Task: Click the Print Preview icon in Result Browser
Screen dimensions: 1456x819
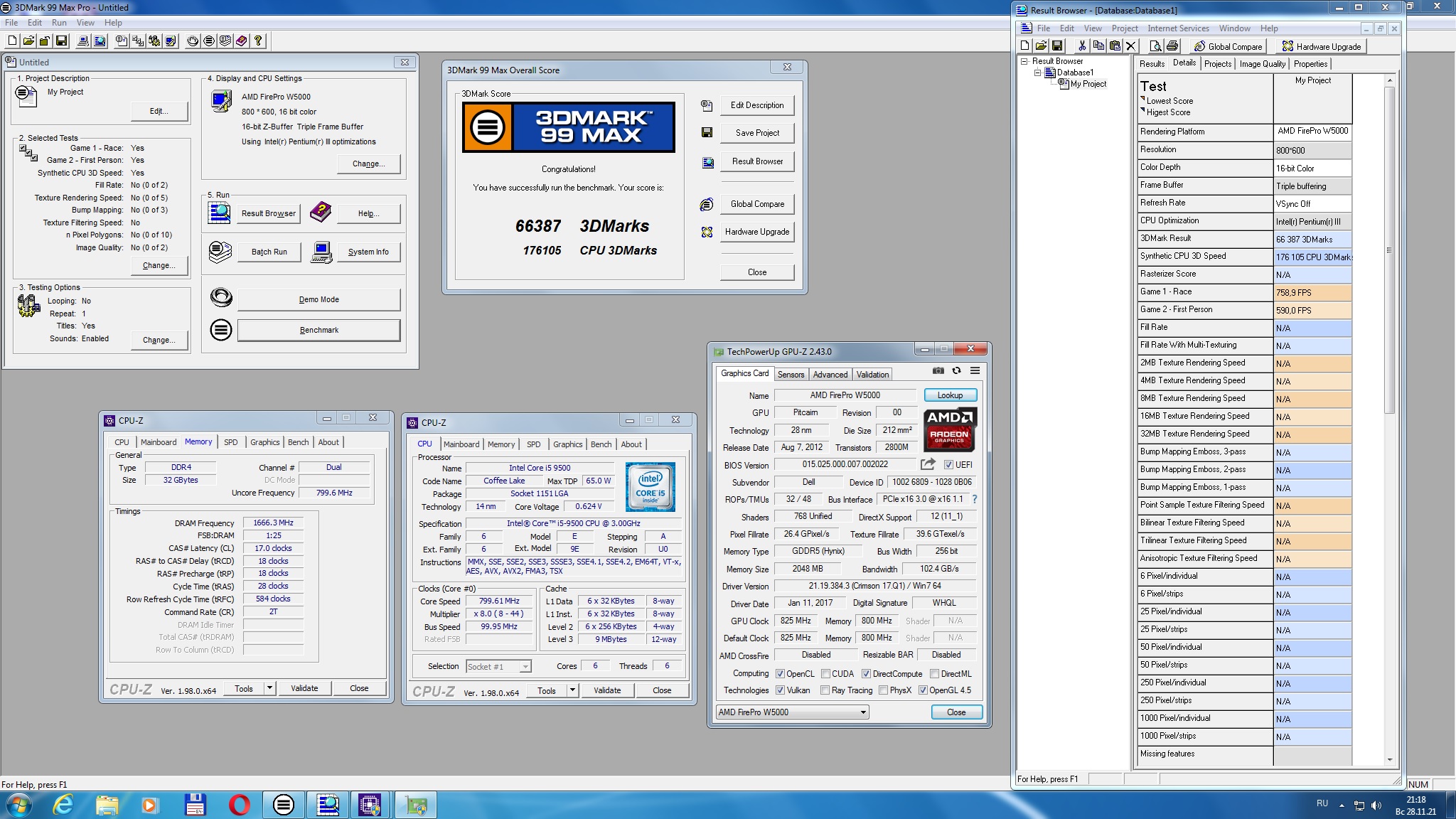Action: pos(1156,46)
